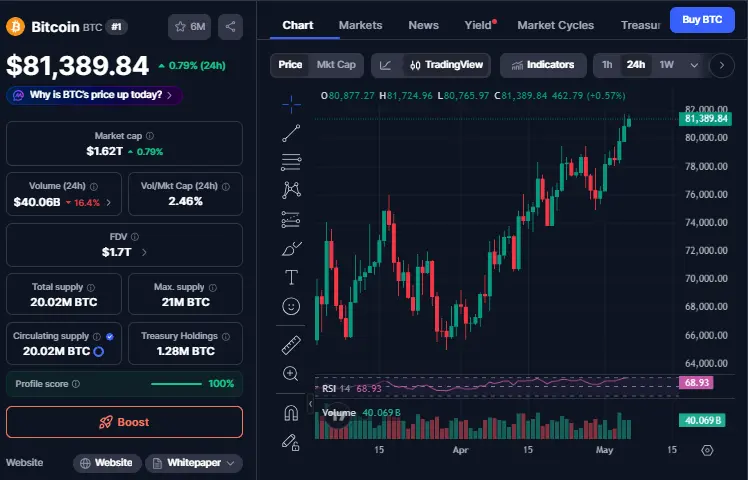Click the verified circulating supply badge
748x480 pixels.
[x=110, y=336]
